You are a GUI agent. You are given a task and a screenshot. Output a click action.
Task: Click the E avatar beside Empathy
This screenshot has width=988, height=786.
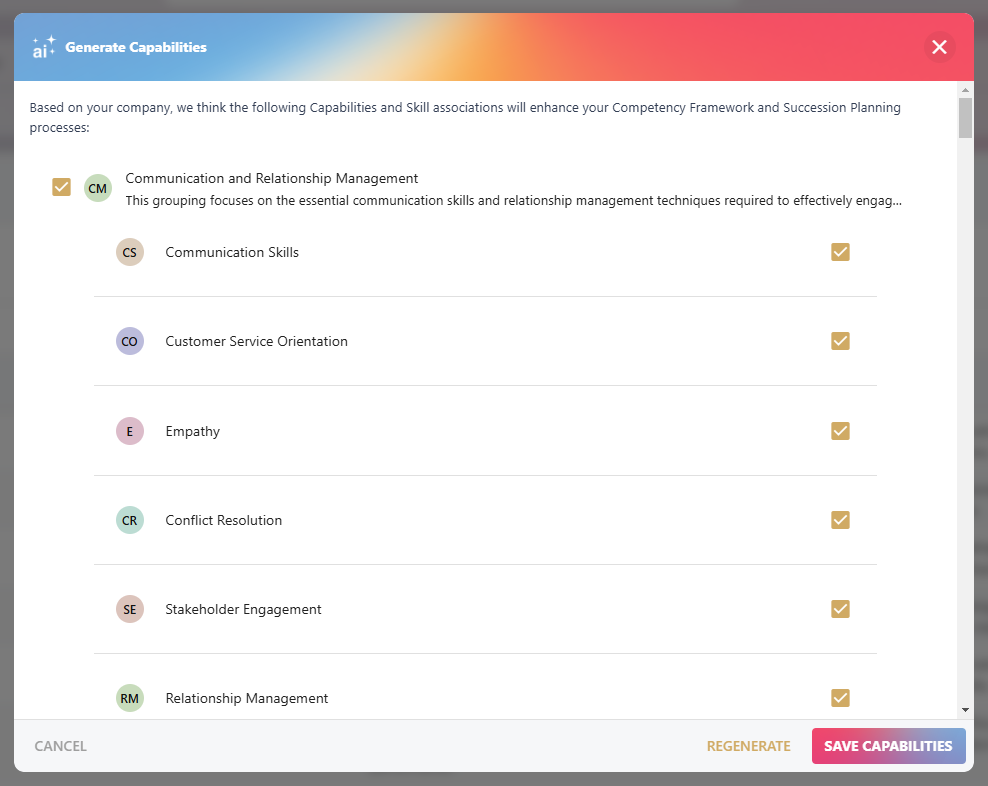(130, 431)
